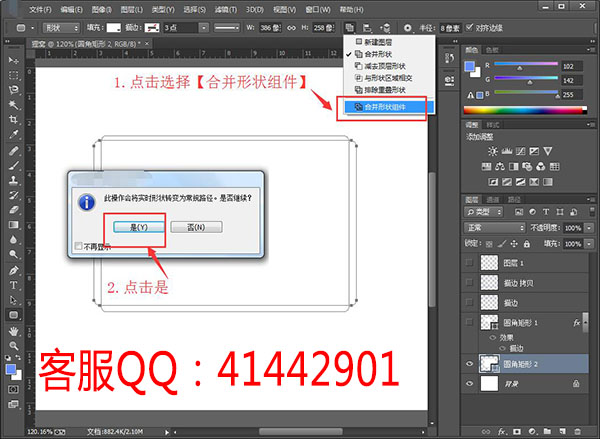
Task: Select the Magic Wand tool
Action: [x=13, y=104]
